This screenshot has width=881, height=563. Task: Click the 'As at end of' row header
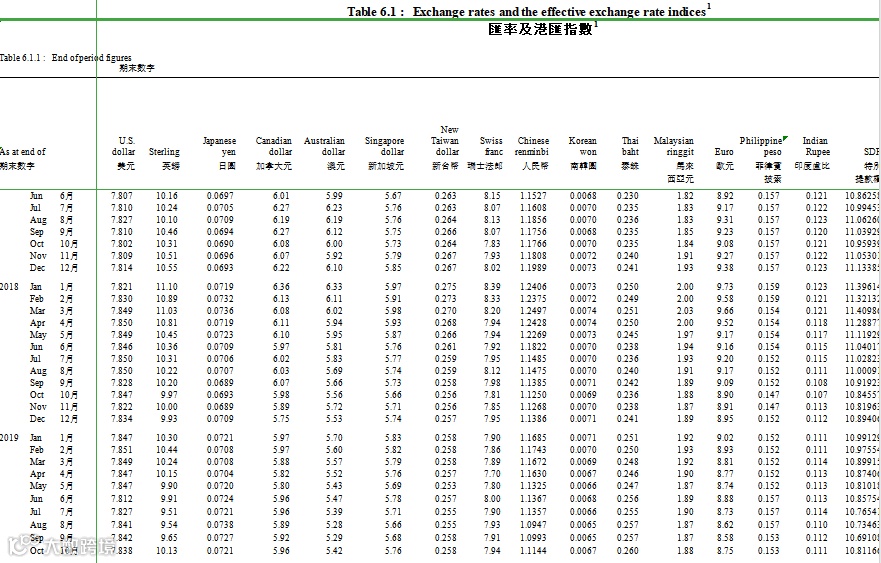pos(23,152)
